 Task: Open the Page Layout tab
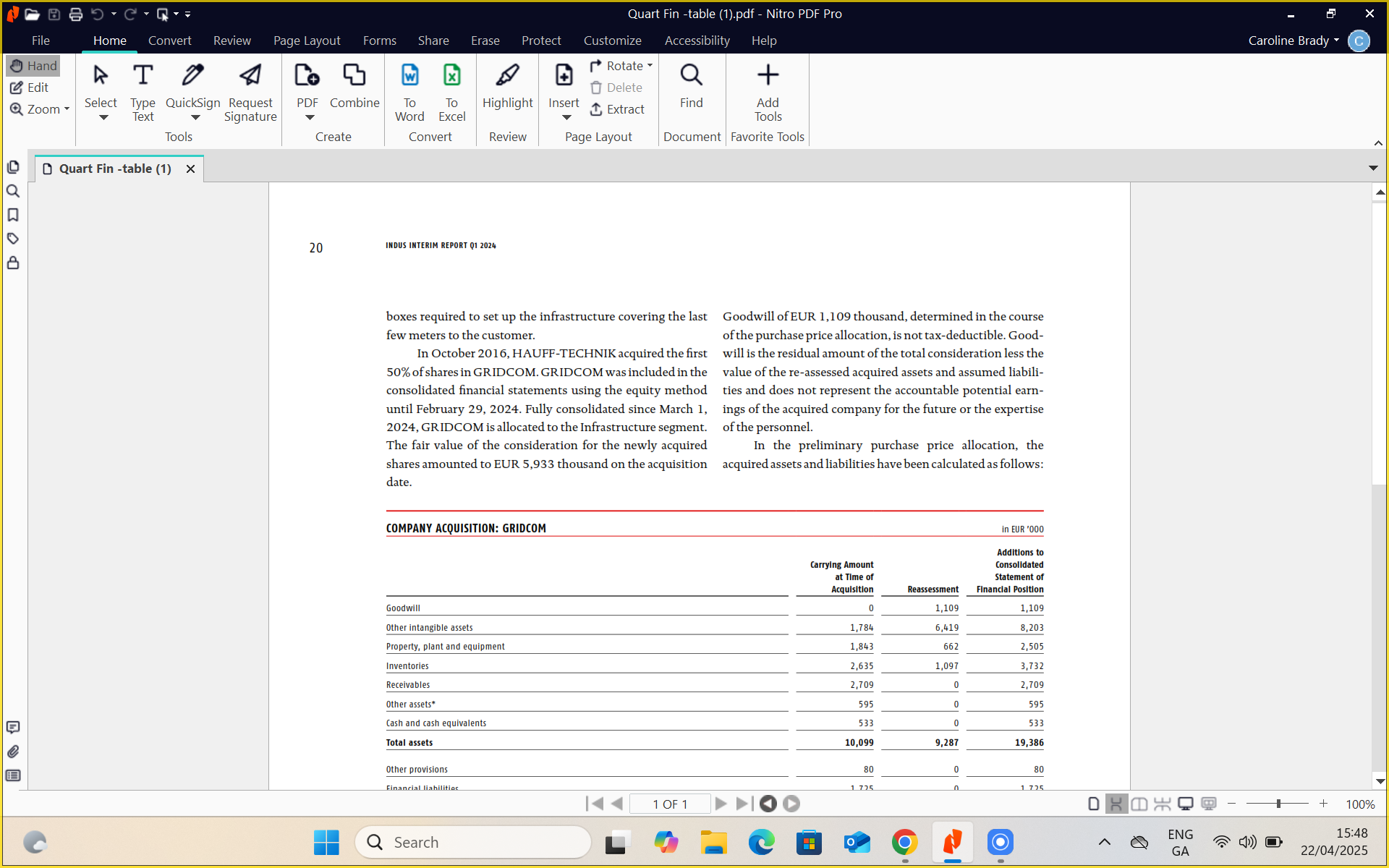coord(307,41)
